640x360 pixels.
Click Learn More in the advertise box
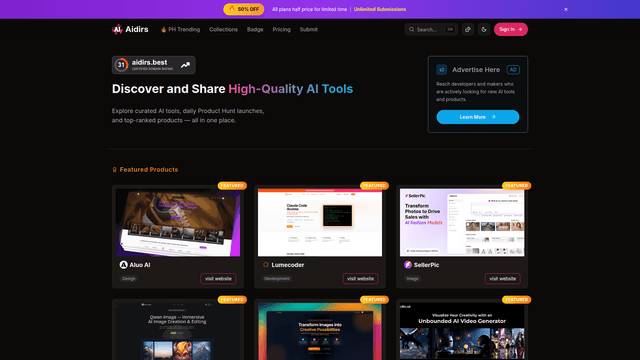(478, 117)
